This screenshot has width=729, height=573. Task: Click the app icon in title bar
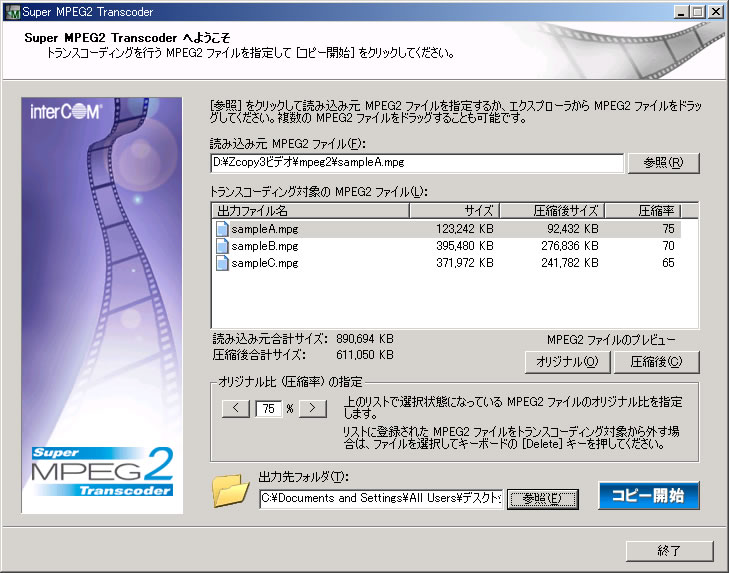pos(13,12)
